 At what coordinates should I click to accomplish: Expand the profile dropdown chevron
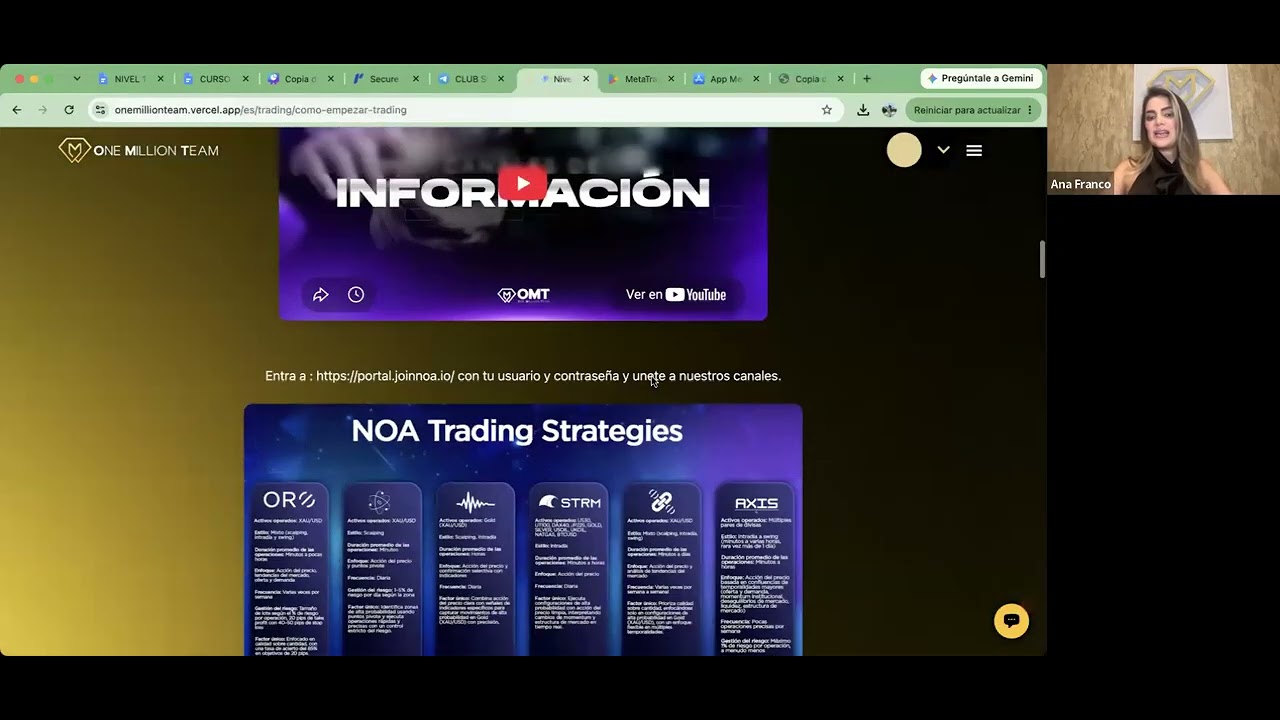(943, 150)
